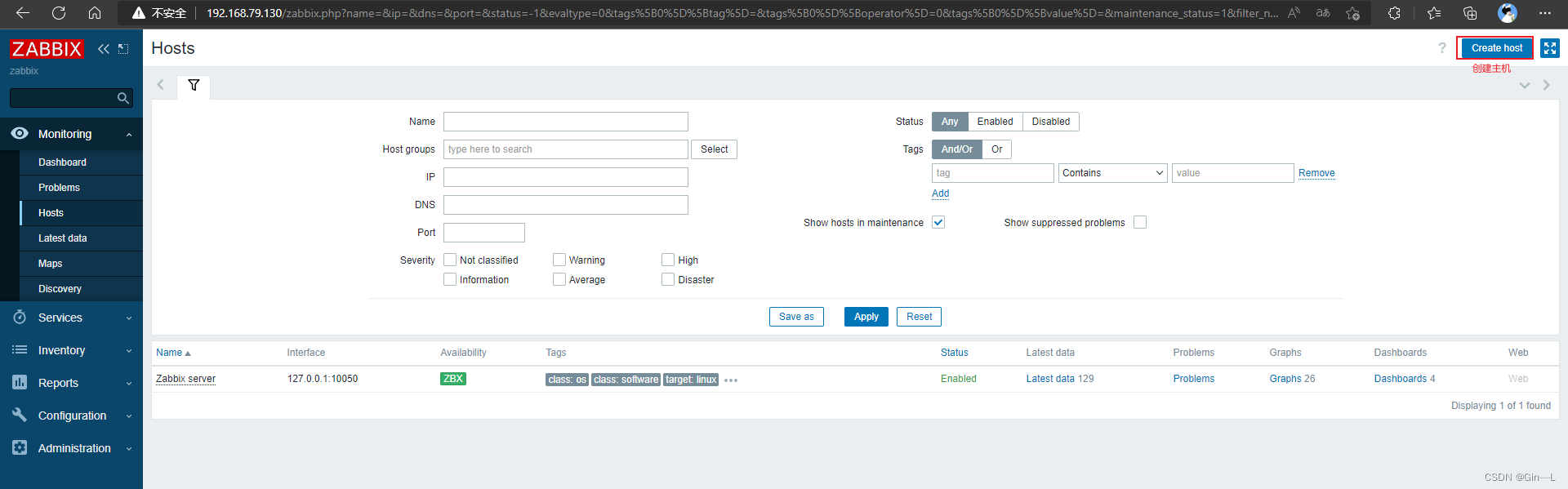Screen dimensions: 1568x489
Task: Click the Remove tag link
Action: click(x=1316, y=173)
